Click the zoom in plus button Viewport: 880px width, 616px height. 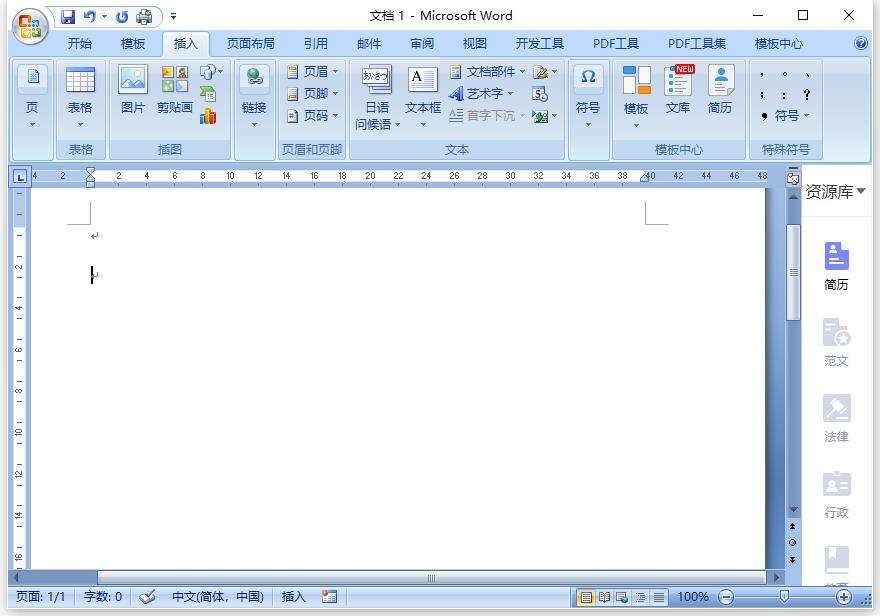point(844,597)
